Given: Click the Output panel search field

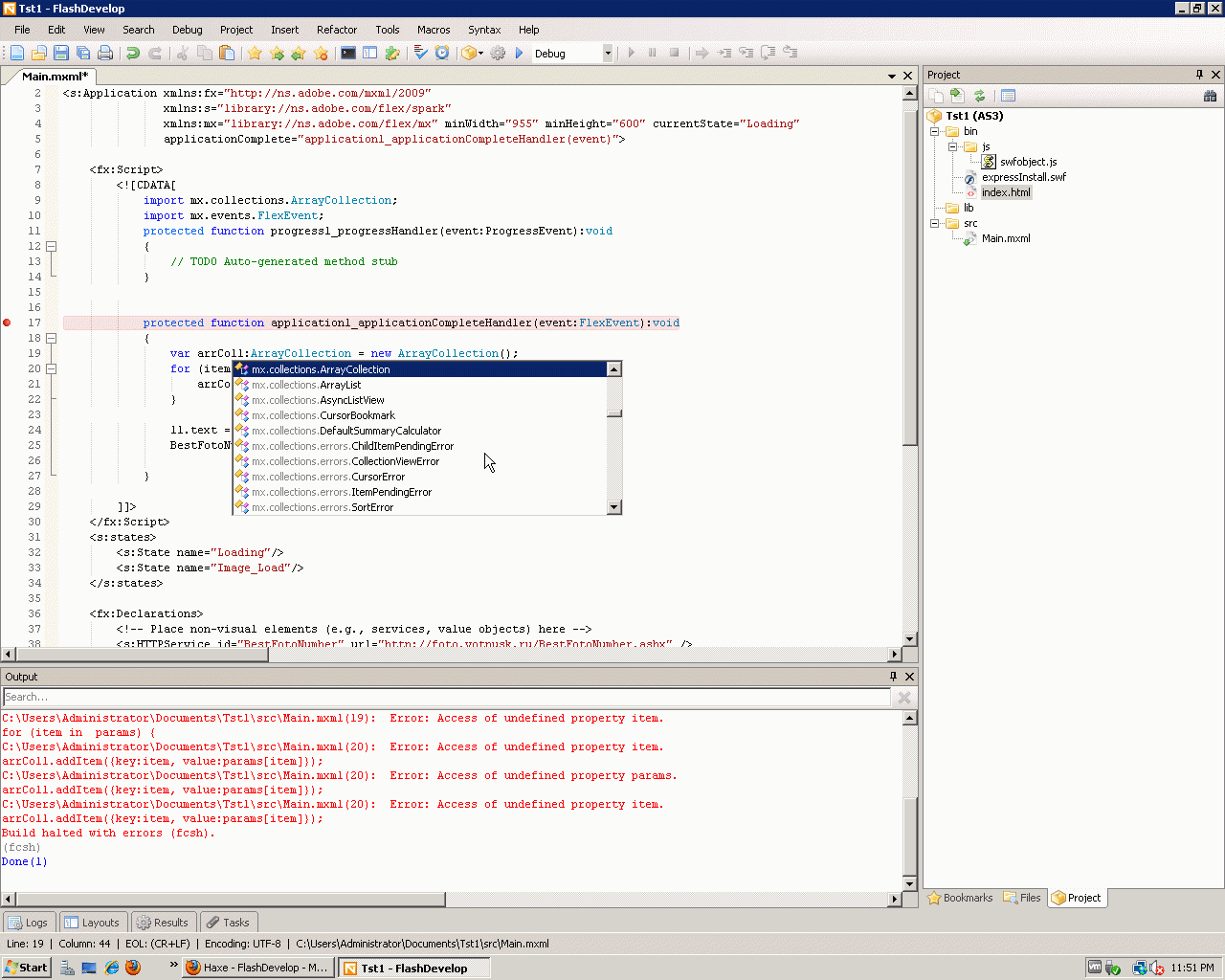Looking at the screenshot, I should click(x=446, y=698).
